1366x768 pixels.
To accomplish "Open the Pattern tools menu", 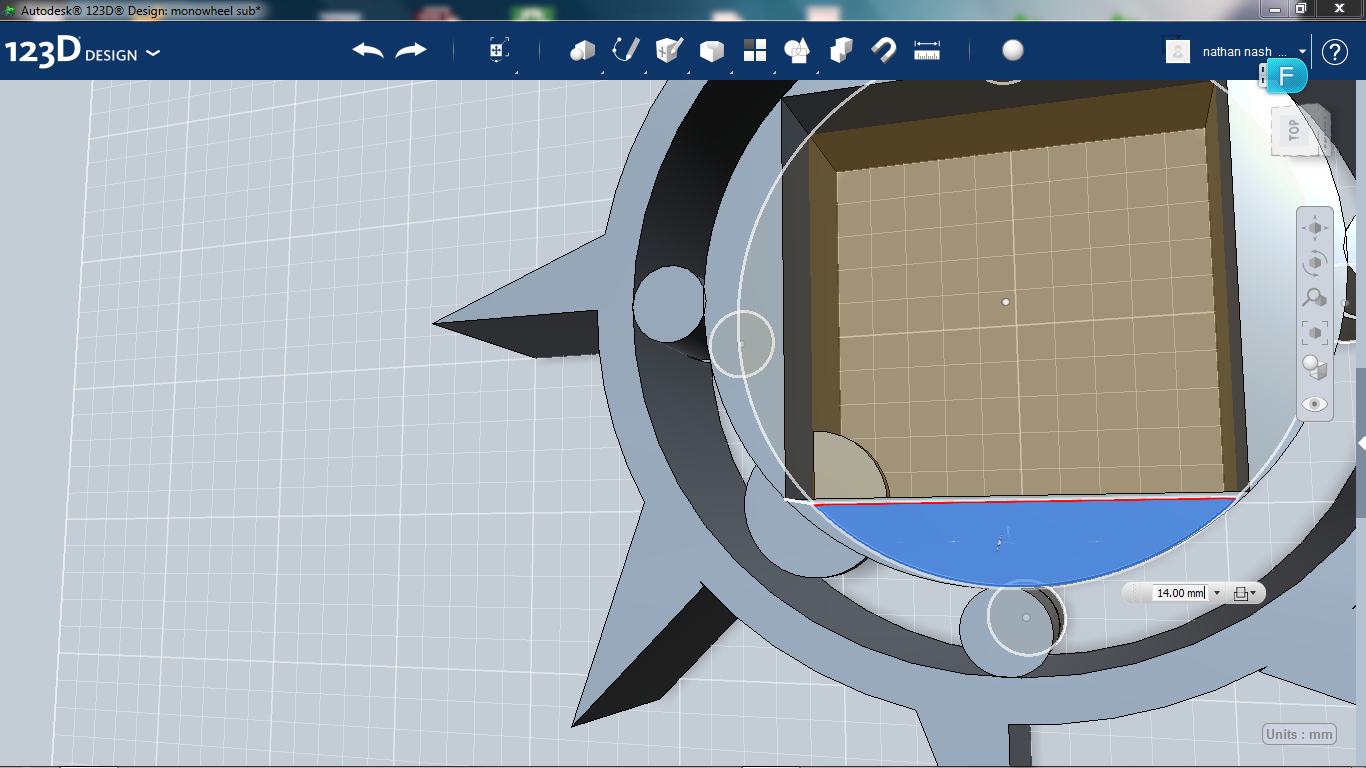I will (754, 50).
